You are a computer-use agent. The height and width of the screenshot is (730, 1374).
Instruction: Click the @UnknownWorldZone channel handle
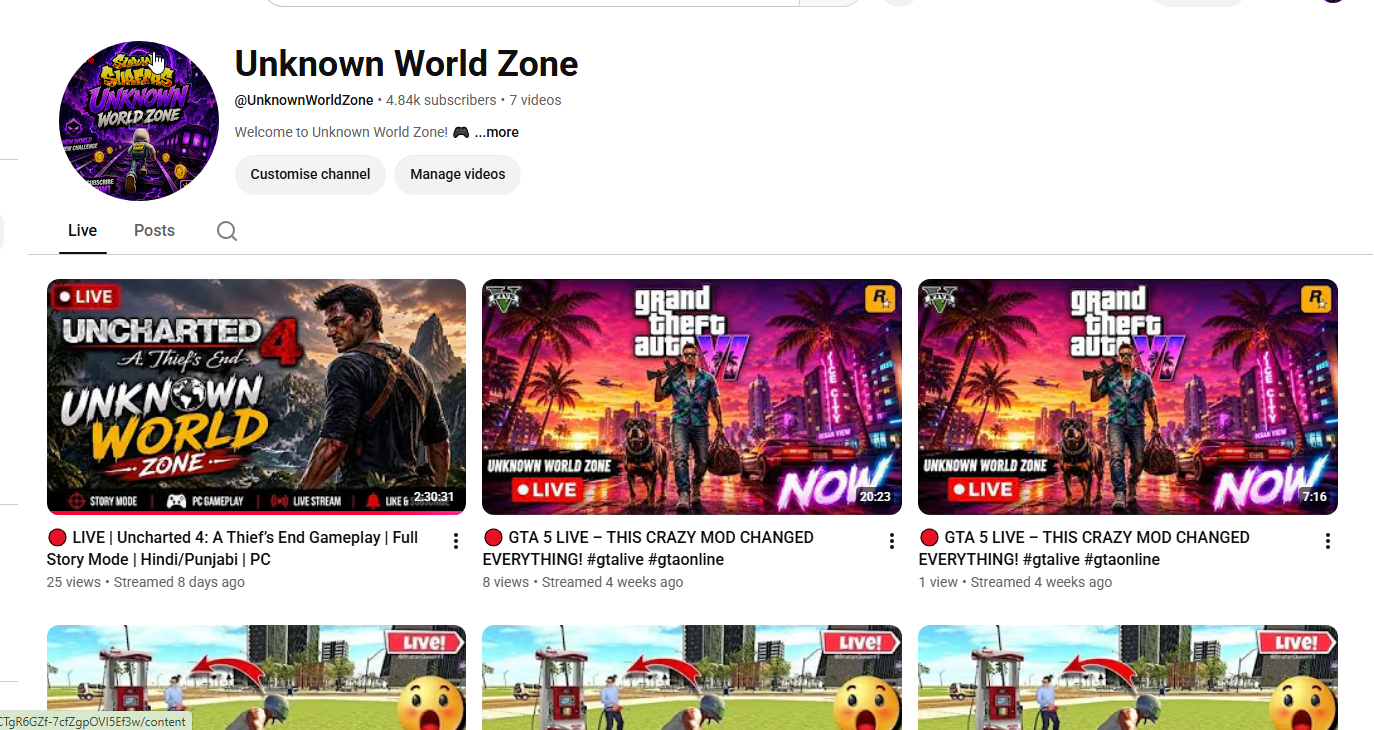coord(304,100)
